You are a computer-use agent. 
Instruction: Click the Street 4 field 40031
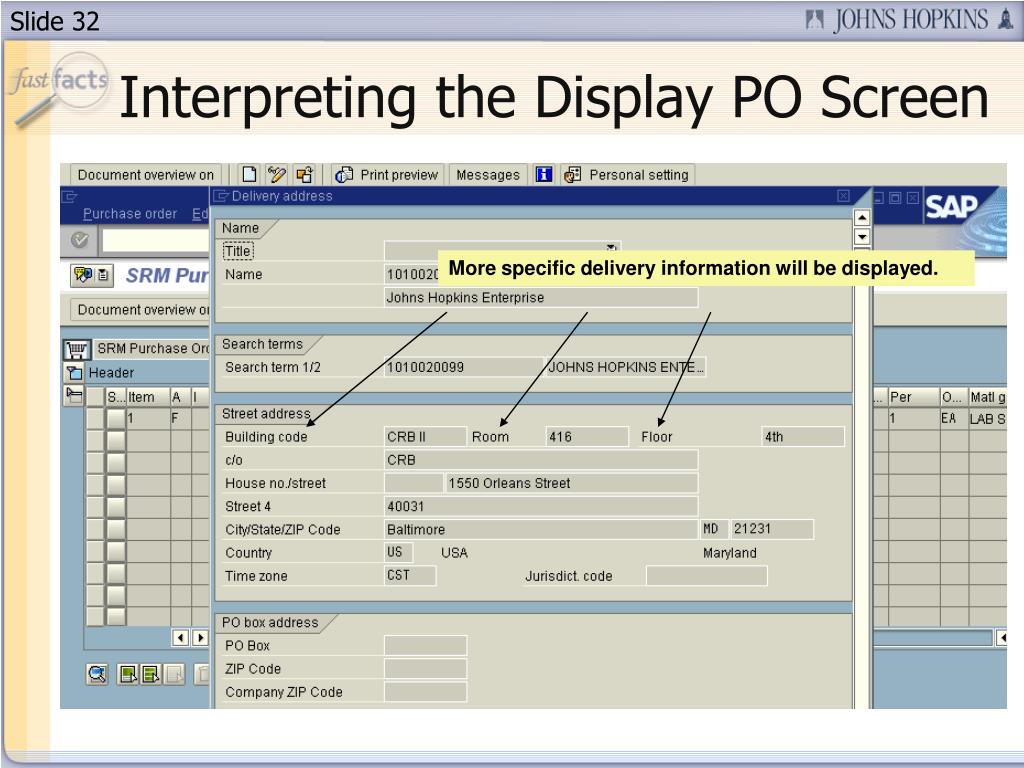(x=541, y=507)
